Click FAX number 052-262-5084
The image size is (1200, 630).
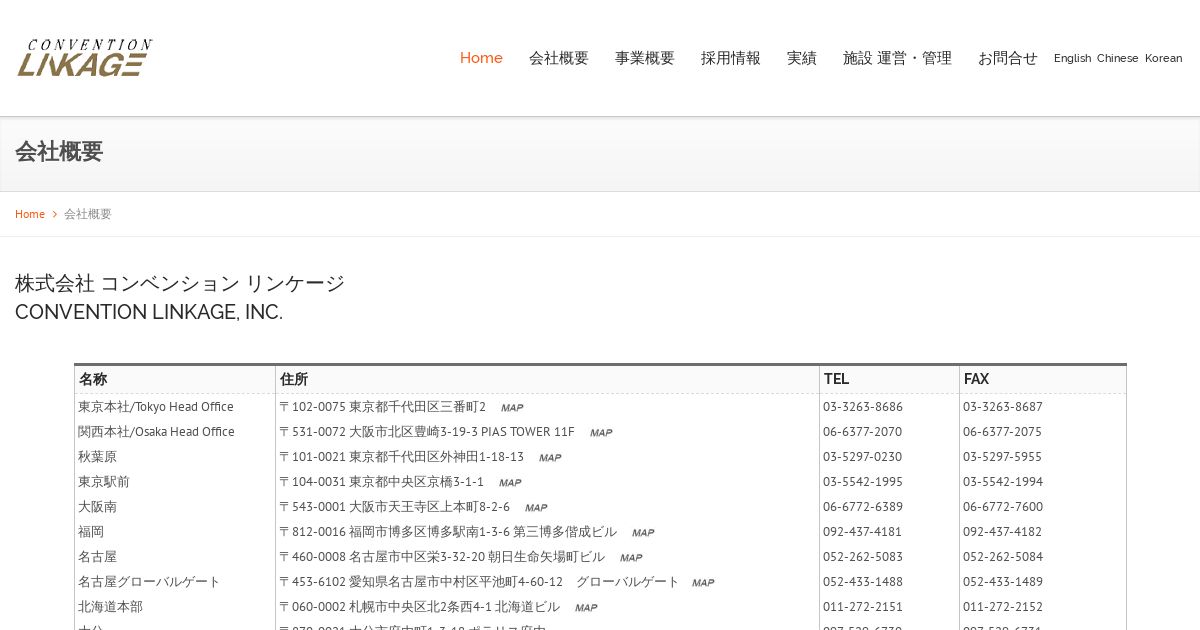[1003, 557]
